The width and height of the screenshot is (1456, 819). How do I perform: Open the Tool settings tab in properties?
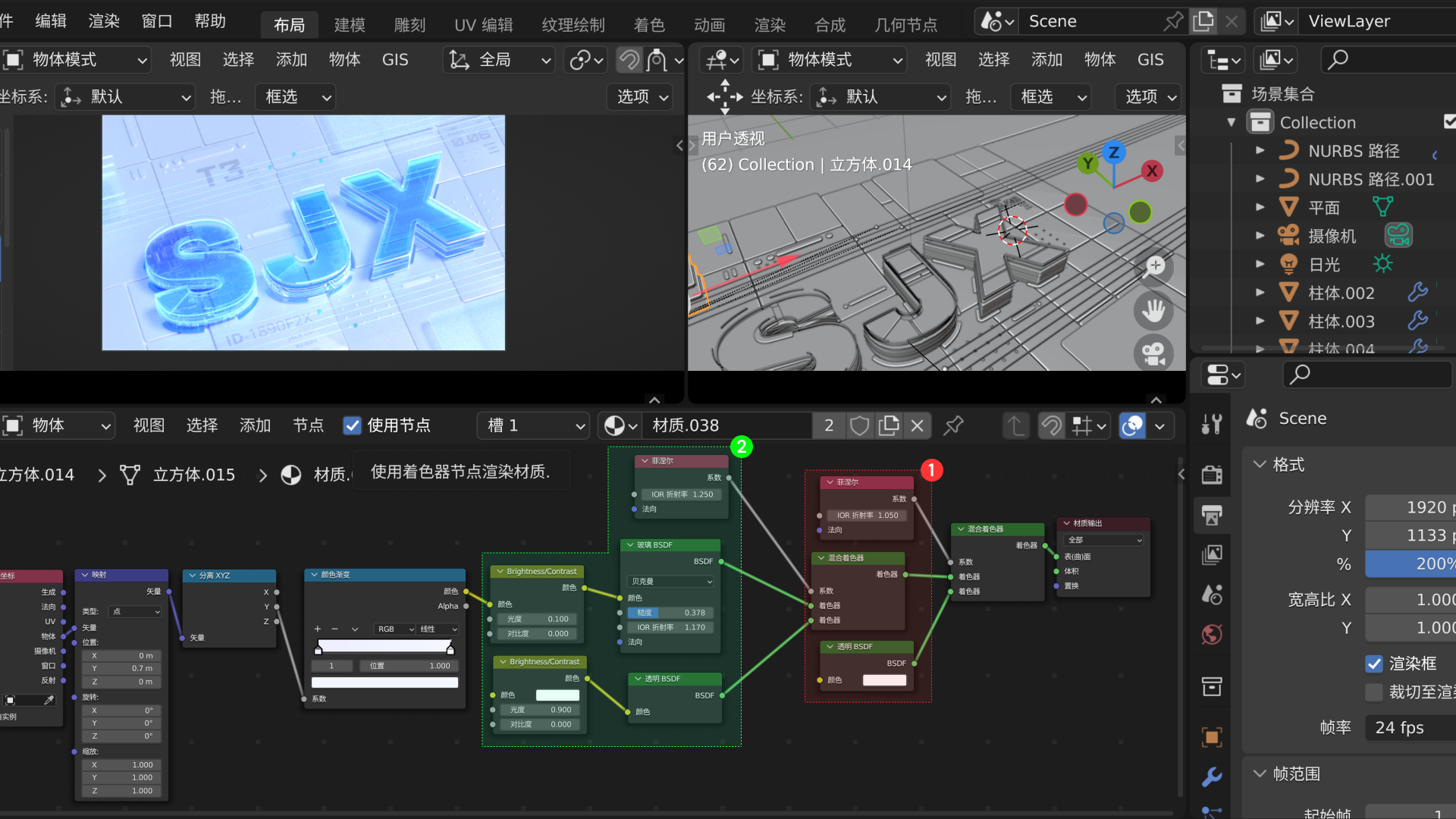click(x=1211, y=423)
